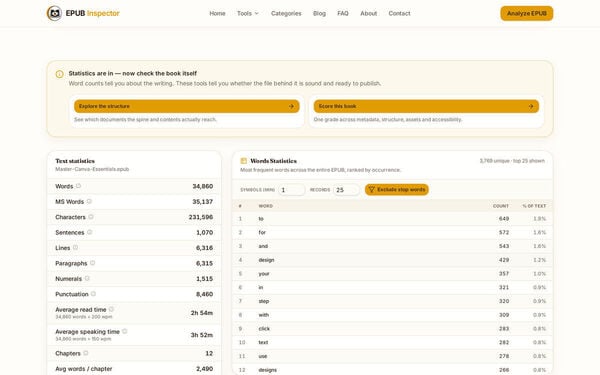The height and width of the screenshot is (375, 600).
Task: Visit the Contact page
Action: 399,13
